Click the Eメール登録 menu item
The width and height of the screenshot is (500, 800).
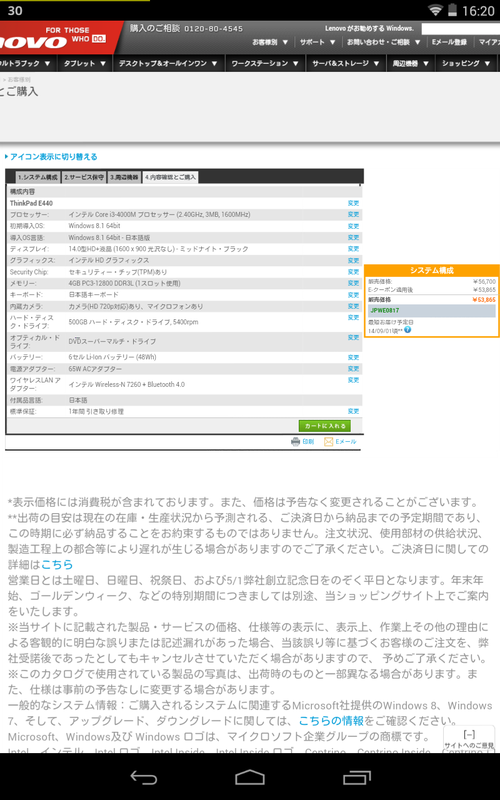(x=449, y=42)
